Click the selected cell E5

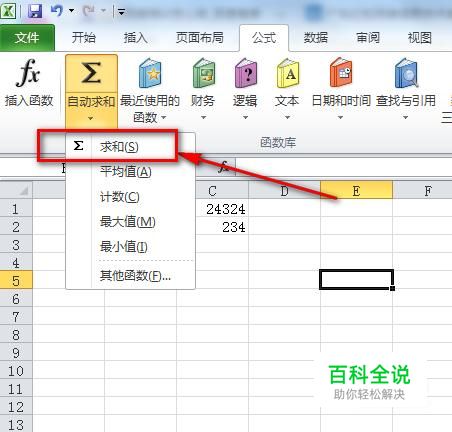[356, 279]
